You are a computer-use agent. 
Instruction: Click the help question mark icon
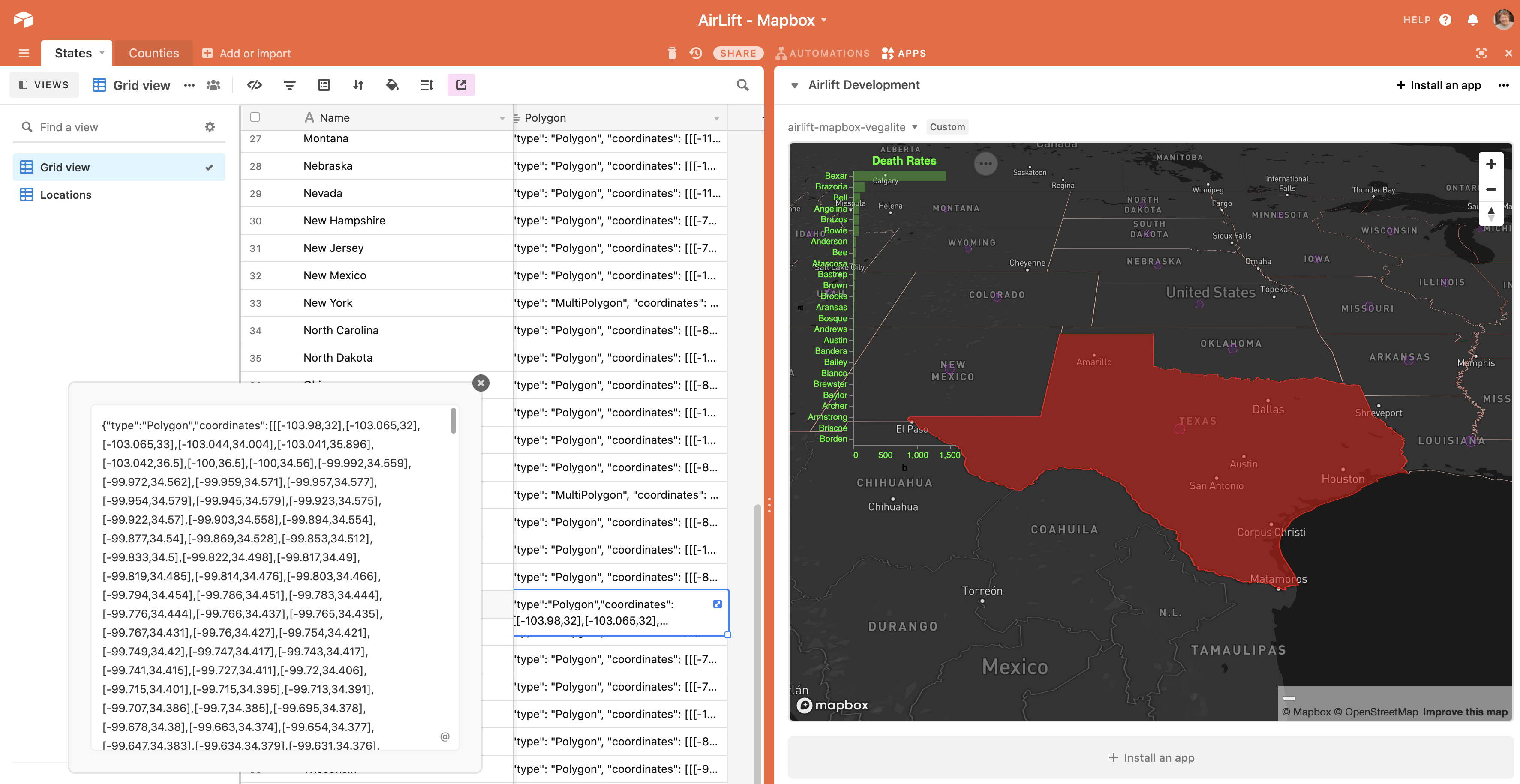click(1445, 20)
